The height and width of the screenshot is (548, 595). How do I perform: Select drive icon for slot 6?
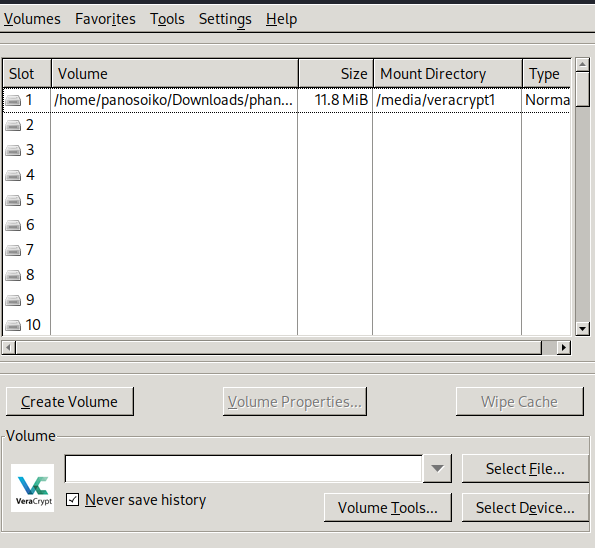point(13,225)
